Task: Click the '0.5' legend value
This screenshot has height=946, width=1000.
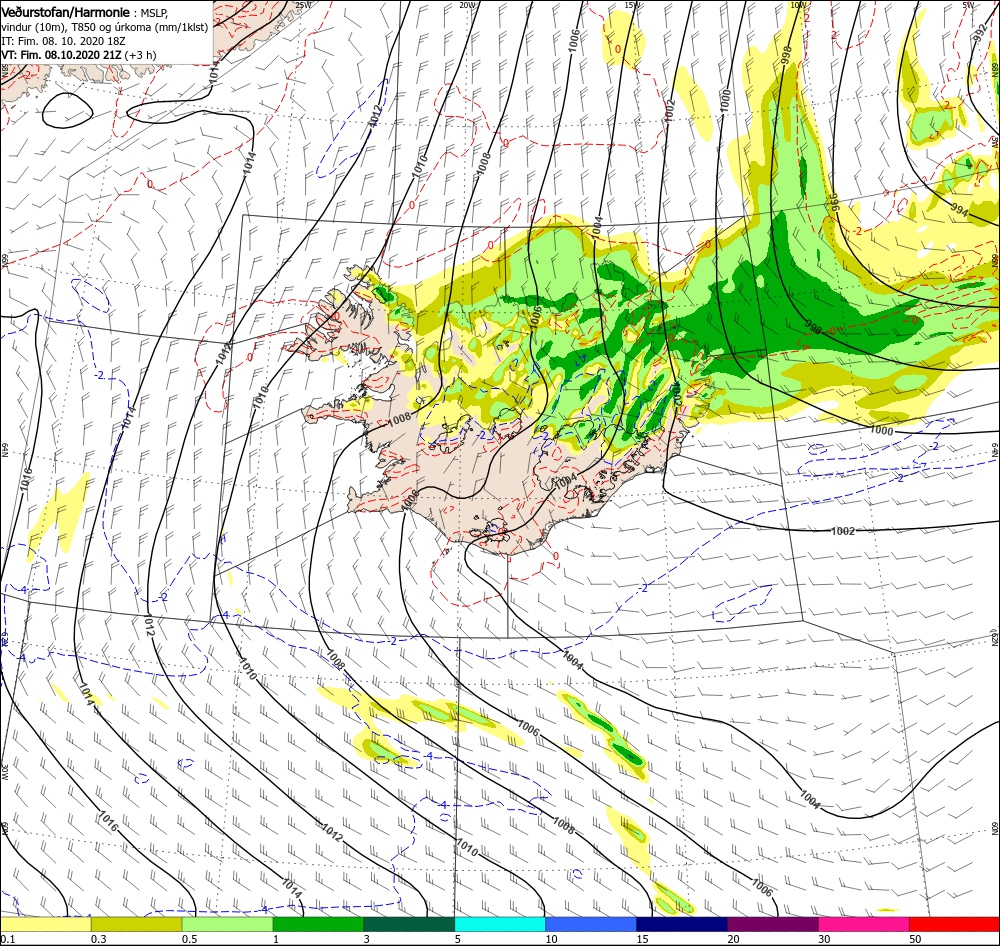Action: 189,939
